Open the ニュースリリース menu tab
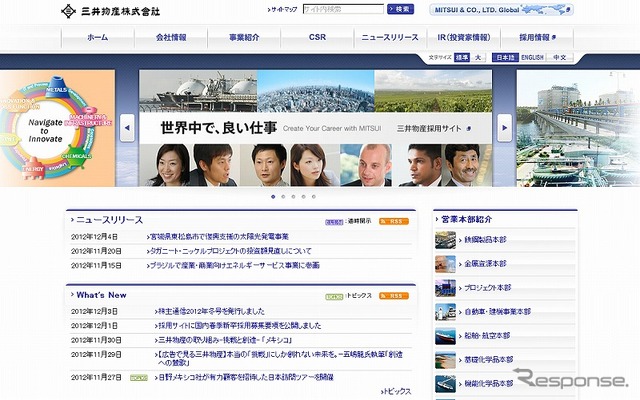Screen dimensions: 640x400 pos(390,38)
